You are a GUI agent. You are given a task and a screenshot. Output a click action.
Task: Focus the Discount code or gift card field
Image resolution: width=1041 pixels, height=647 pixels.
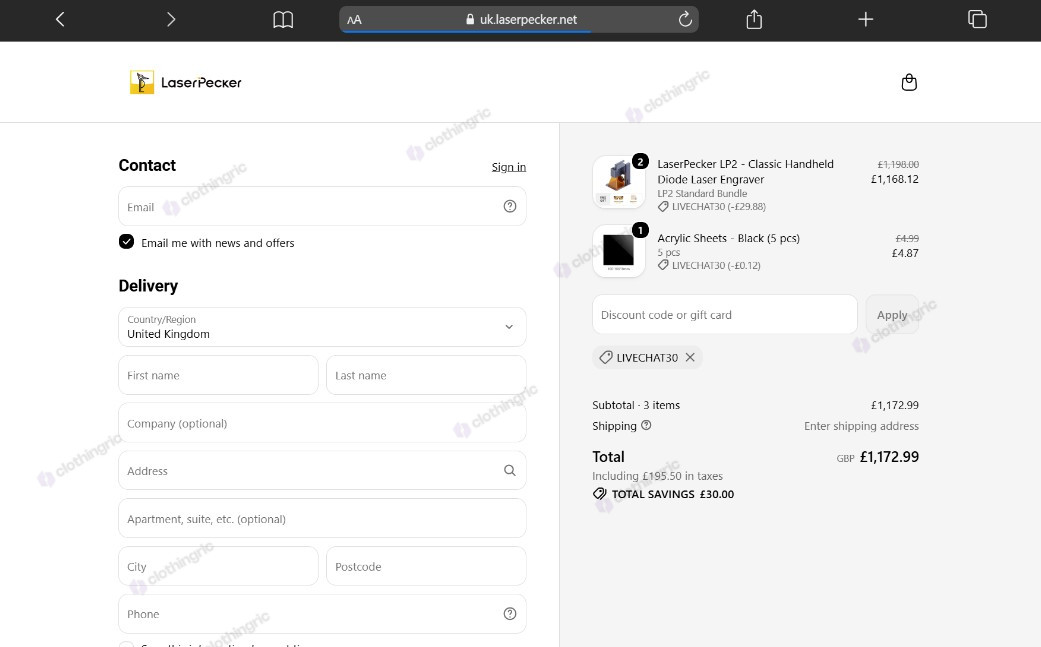pos(725,315)
